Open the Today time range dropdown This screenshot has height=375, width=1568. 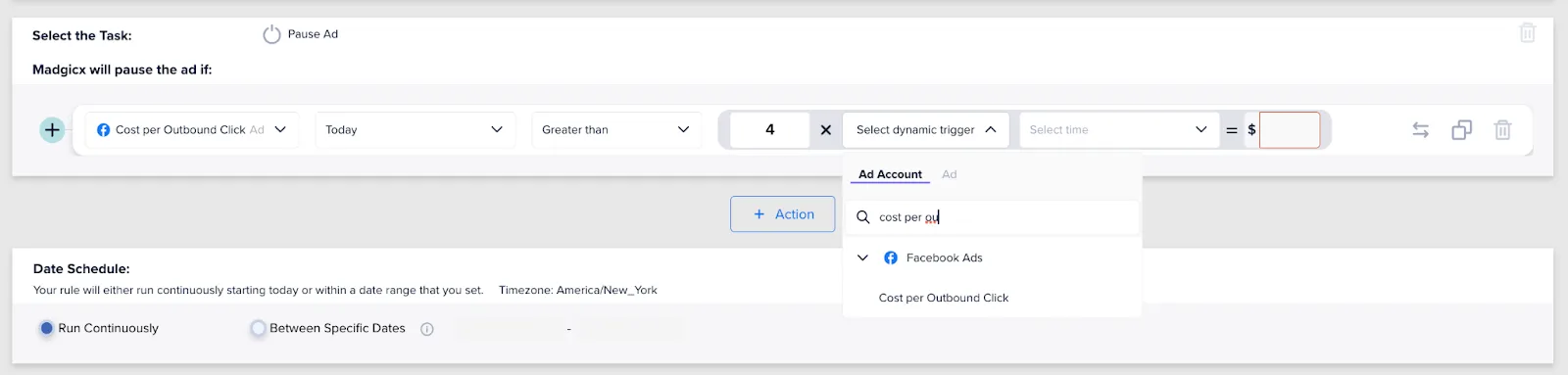click(x=415, y=129)
